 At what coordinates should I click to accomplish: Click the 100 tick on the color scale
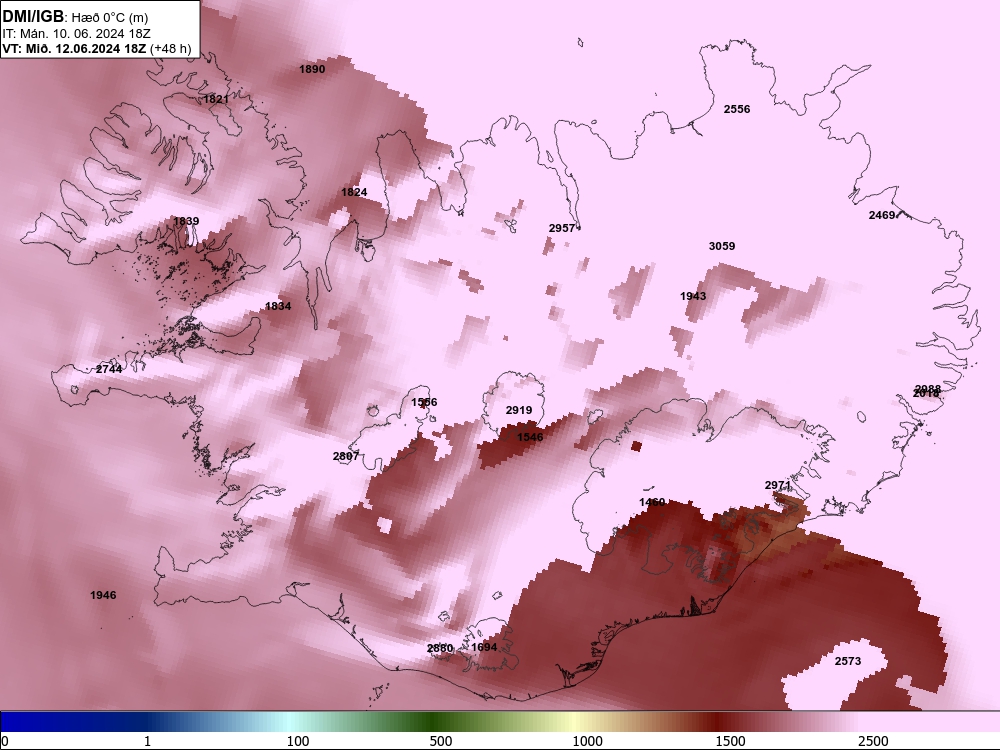point(298,741)
